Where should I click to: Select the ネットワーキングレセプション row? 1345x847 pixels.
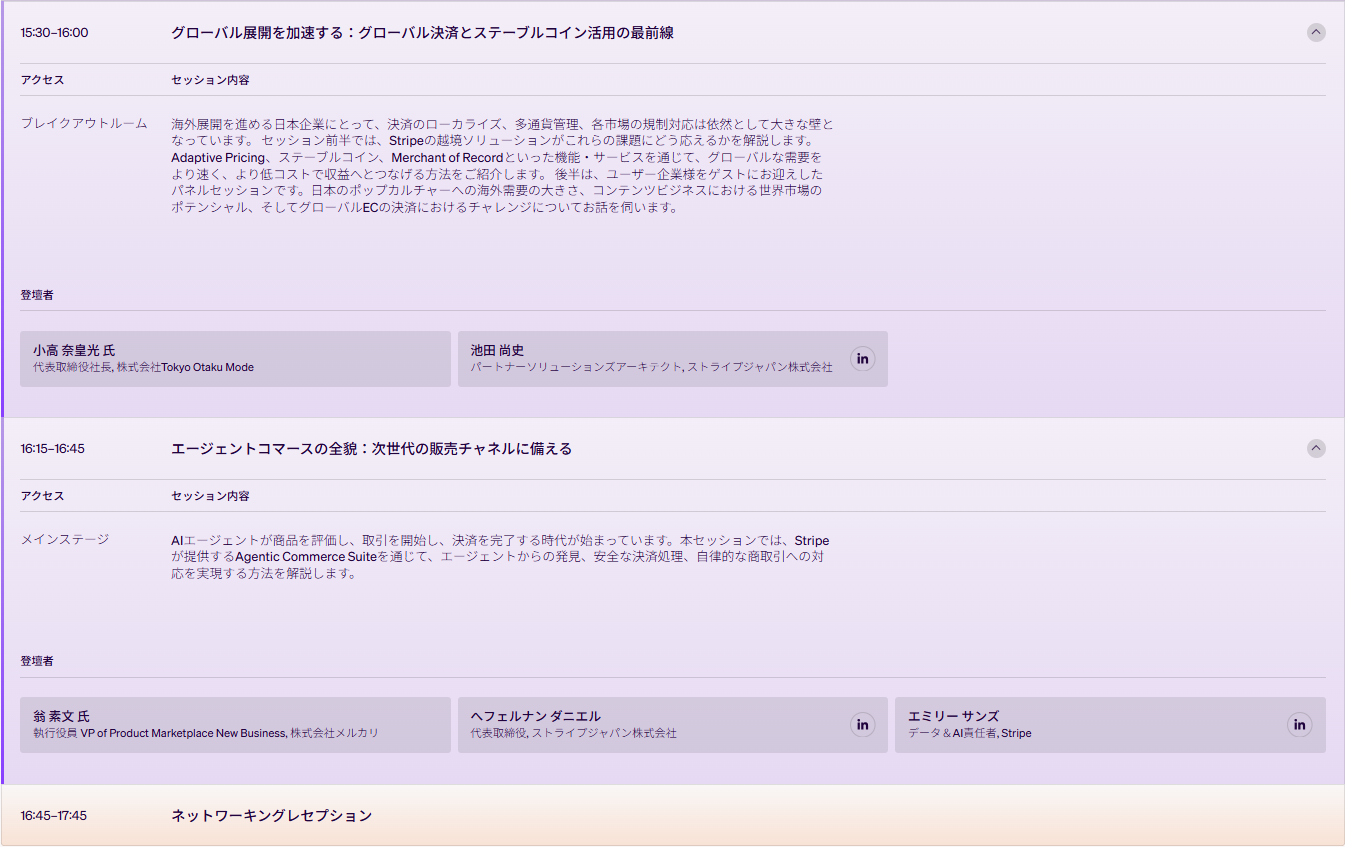(x=672, y=815)
